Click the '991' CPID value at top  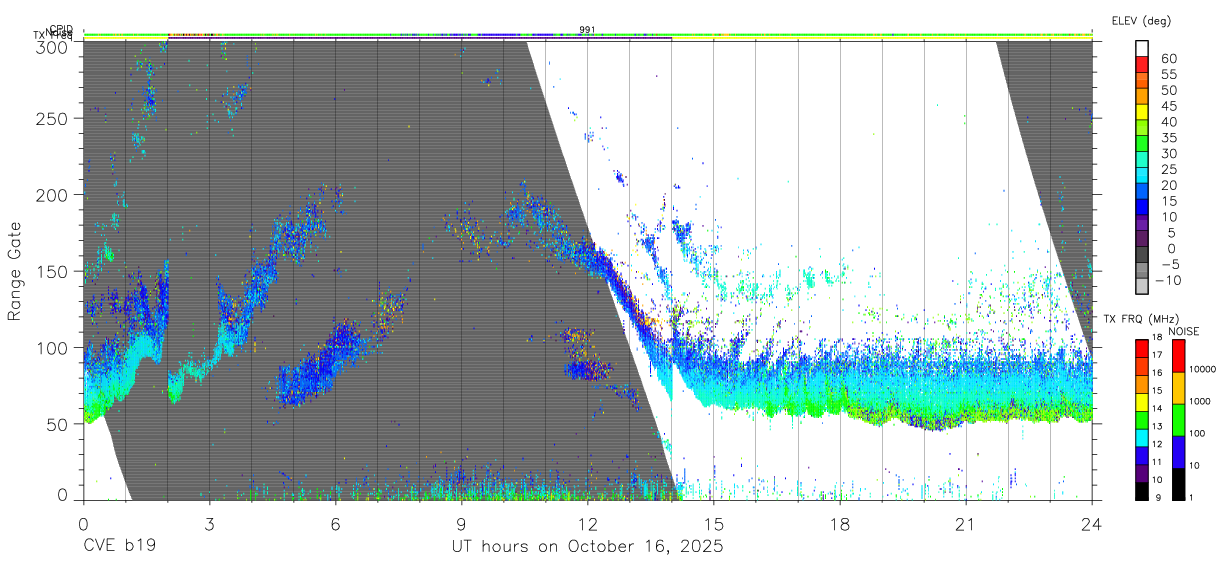pos(587,30)
